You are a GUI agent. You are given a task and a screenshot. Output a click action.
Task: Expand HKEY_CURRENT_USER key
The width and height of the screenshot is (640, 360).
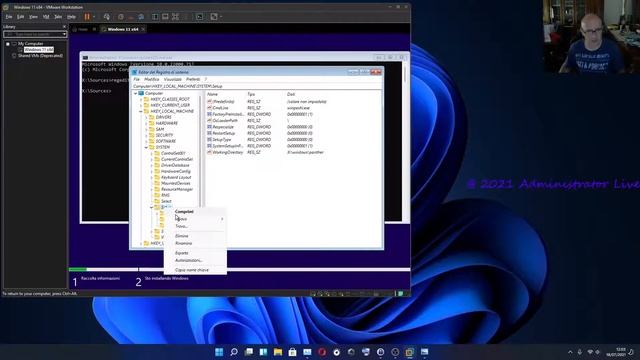pyautogui.click(x=141, y=105)
